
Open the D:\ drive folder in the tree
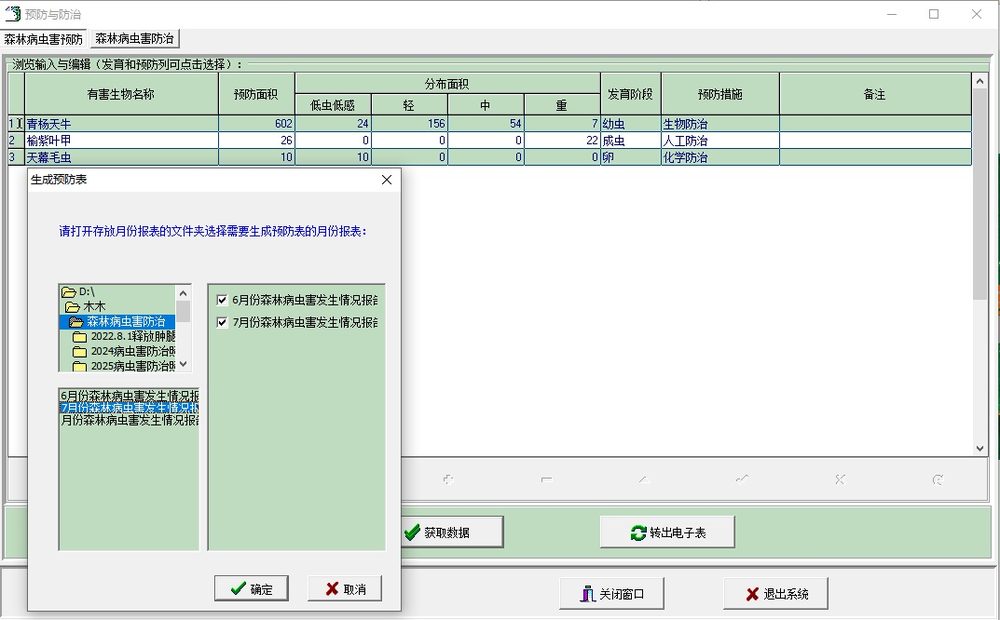(78, 292)
